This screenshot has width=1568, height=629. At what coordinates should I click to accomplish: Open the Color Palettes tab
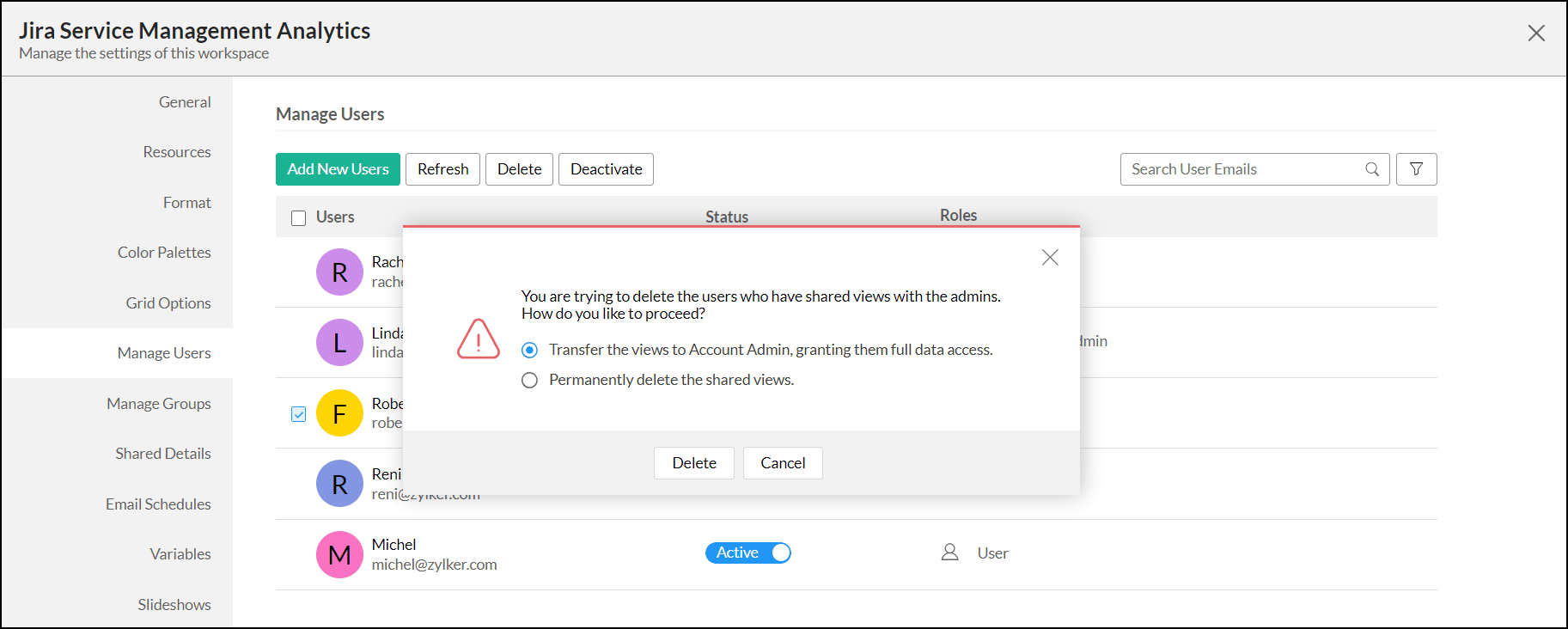(x=164, y=253)
